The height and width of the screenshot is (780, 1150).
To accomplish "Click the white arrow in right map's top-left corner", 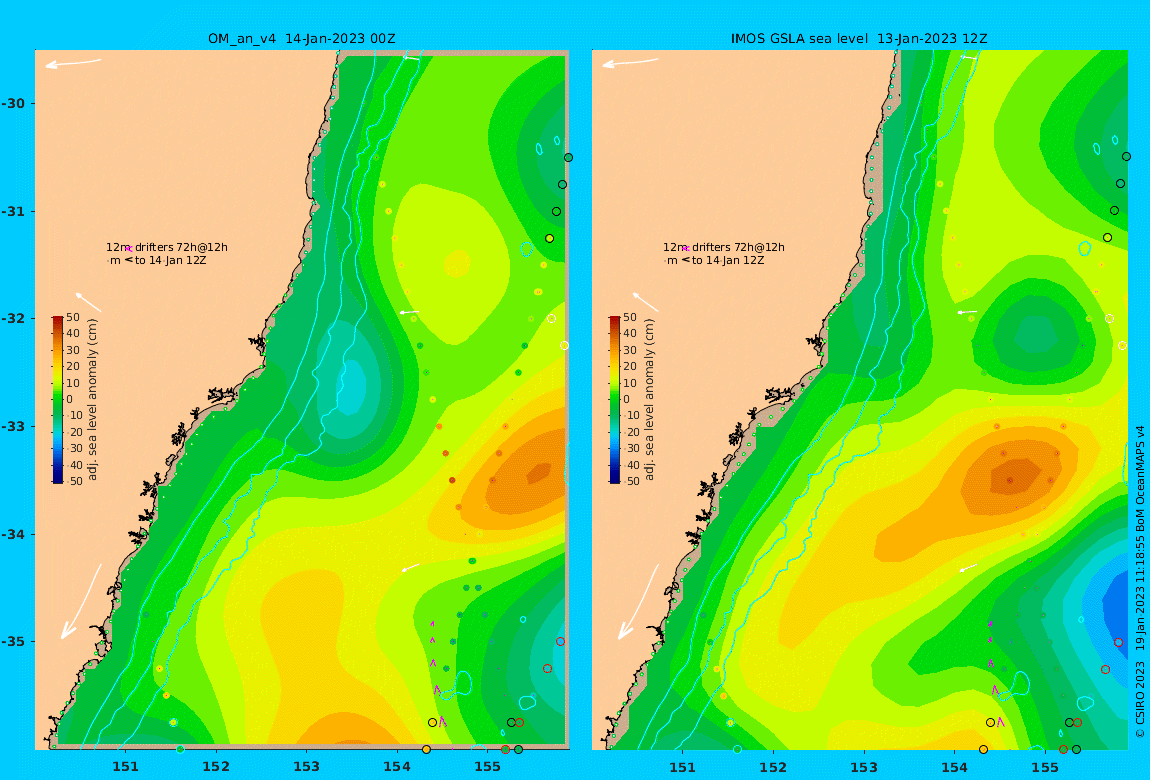I will [x=631, y=63].
